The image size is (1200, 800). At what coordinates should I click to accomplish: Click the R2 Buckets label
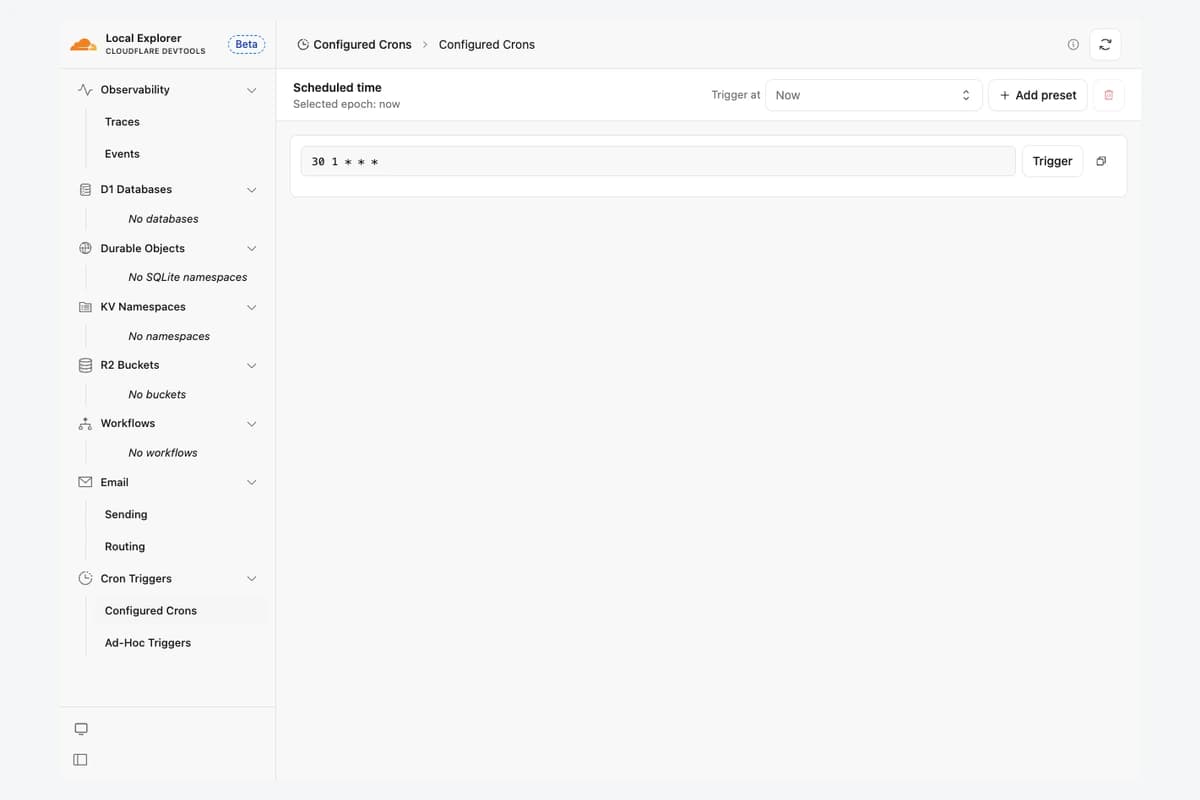point(130,366)
